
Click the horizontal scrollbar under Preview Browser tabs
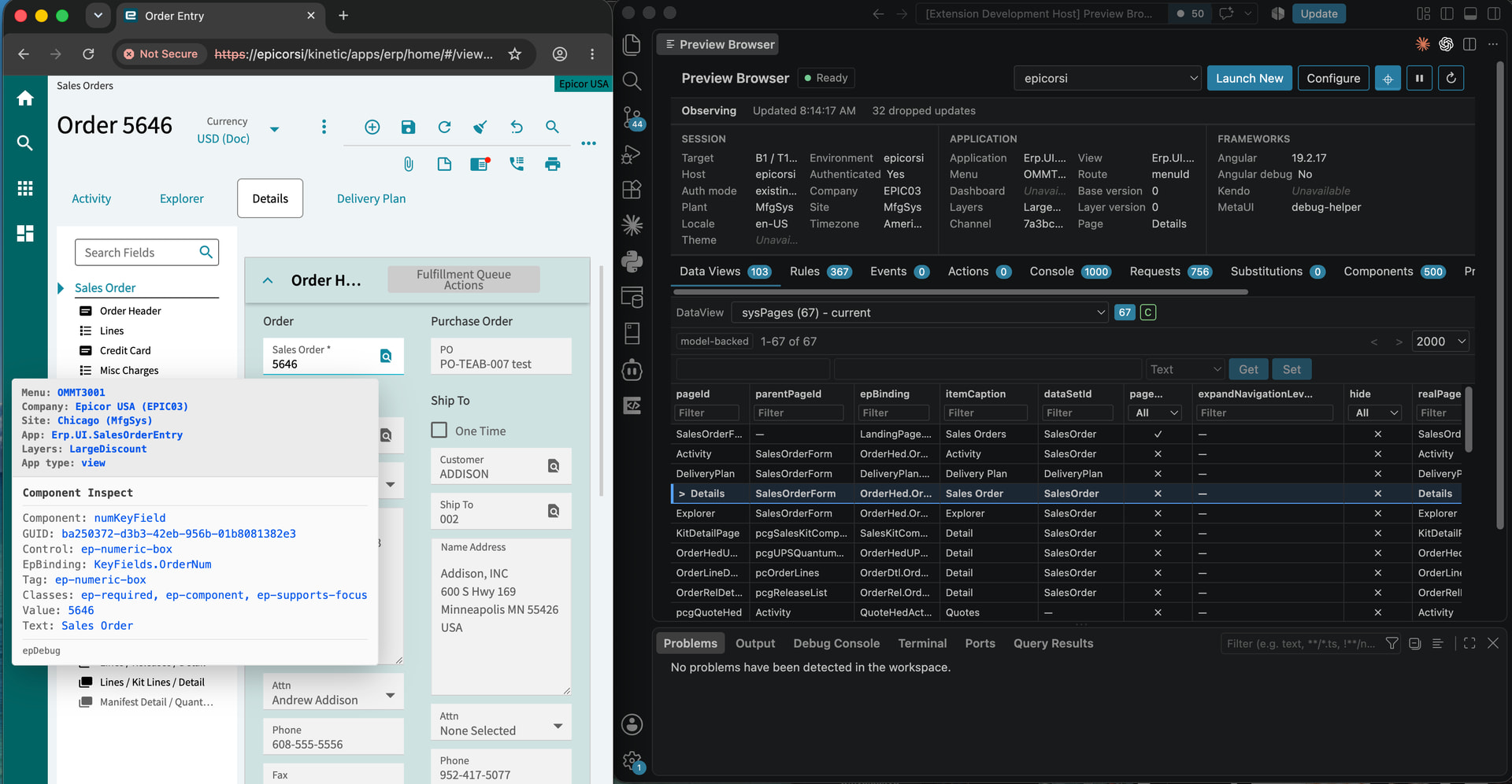pyautogui.click(x=959, y=292)
